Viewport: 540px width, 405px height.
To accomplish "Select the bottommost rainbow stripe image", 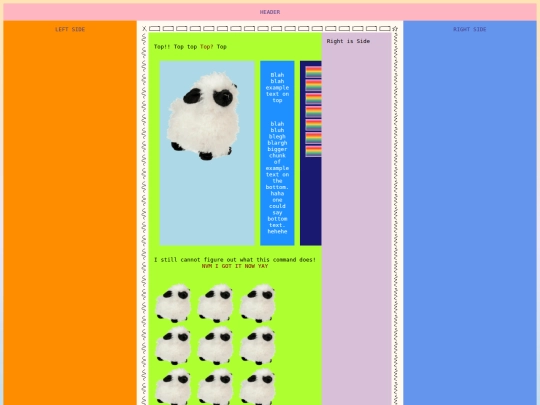I will coord(313,152).
